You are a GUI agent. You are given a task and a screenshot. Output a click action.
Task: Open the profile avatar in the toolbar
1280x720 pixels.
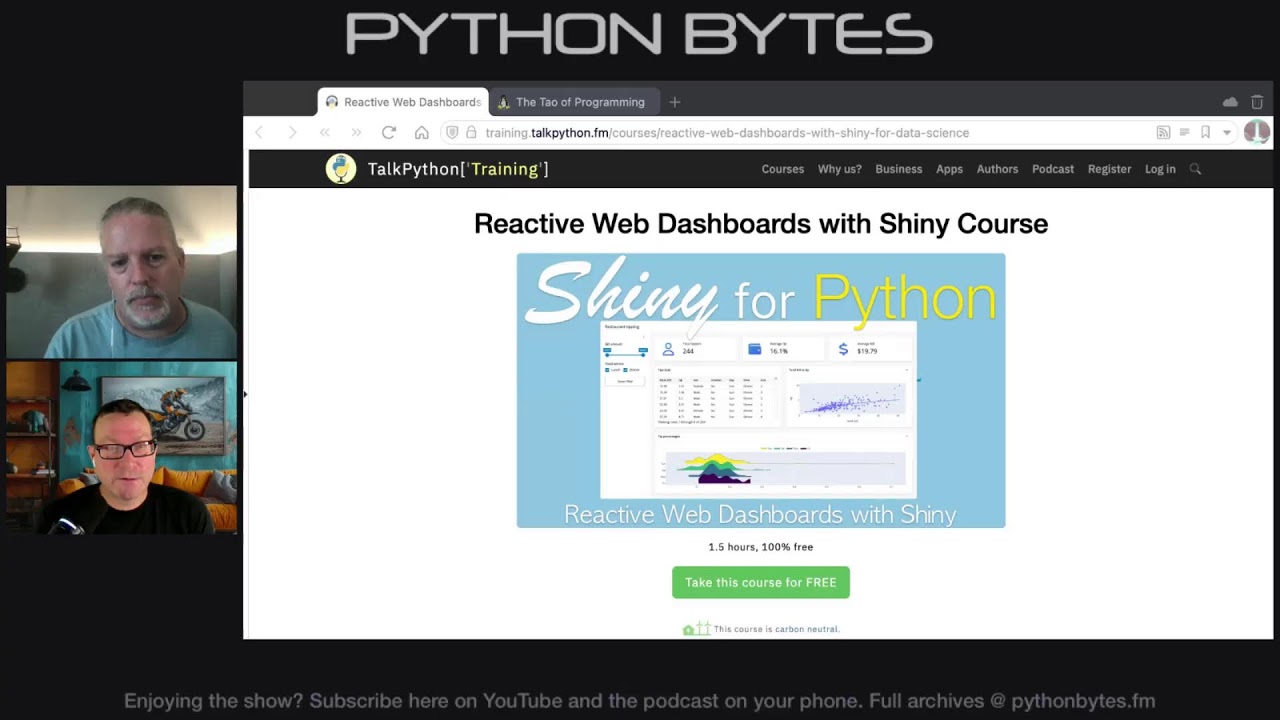pyautogui.click(x=1257, y=132)
